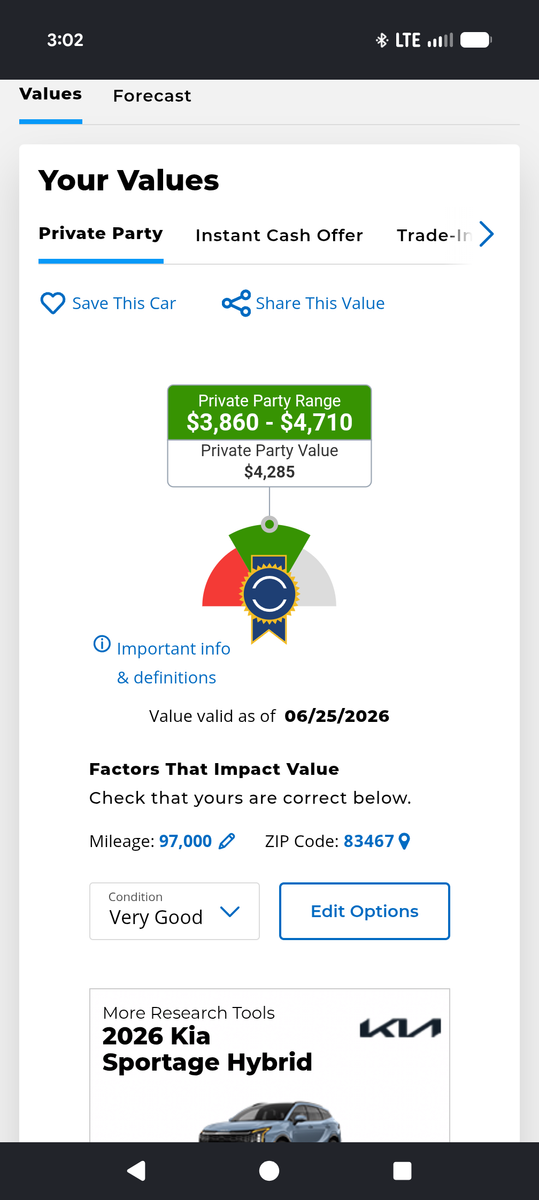Open the 2026 Kia Sportage Hybrid ad image
539x1200 pixels.
click(x=269, y=1122)
